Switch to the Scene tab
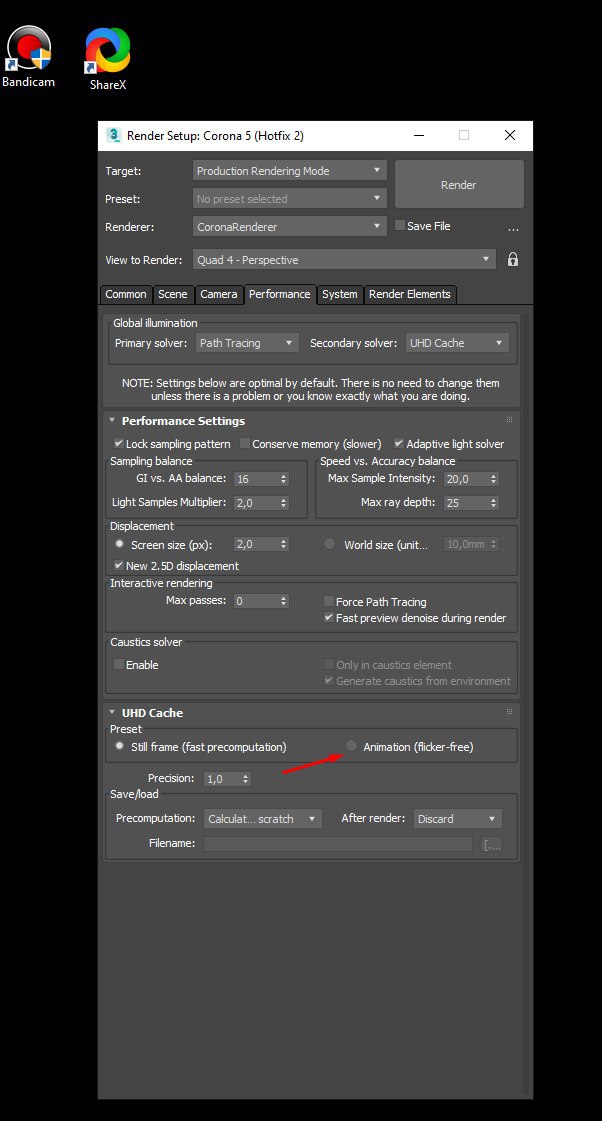Image resolution: width=602 pixels, height=1121 pixels. click(x=173, y=295)
